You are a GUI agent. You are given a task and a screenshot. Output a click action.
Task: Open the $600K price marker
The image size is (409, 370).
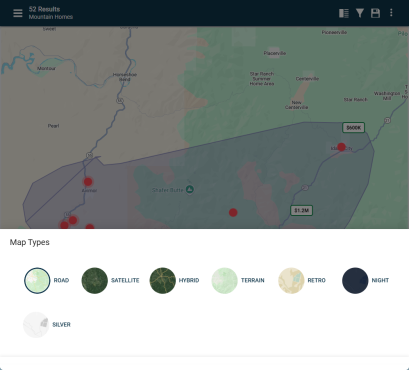[353, 128]
